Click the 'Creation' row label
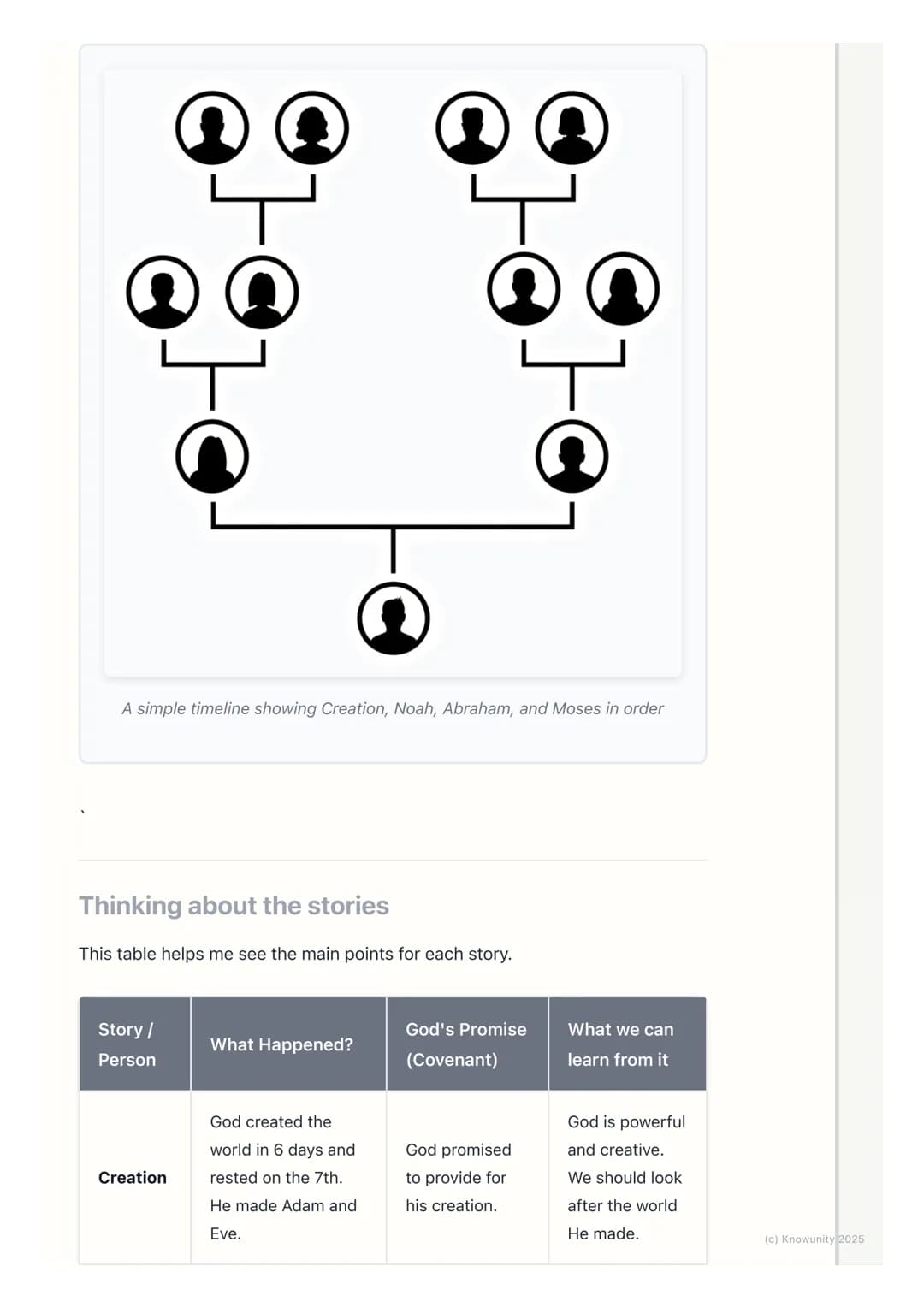 point(133,1178)
